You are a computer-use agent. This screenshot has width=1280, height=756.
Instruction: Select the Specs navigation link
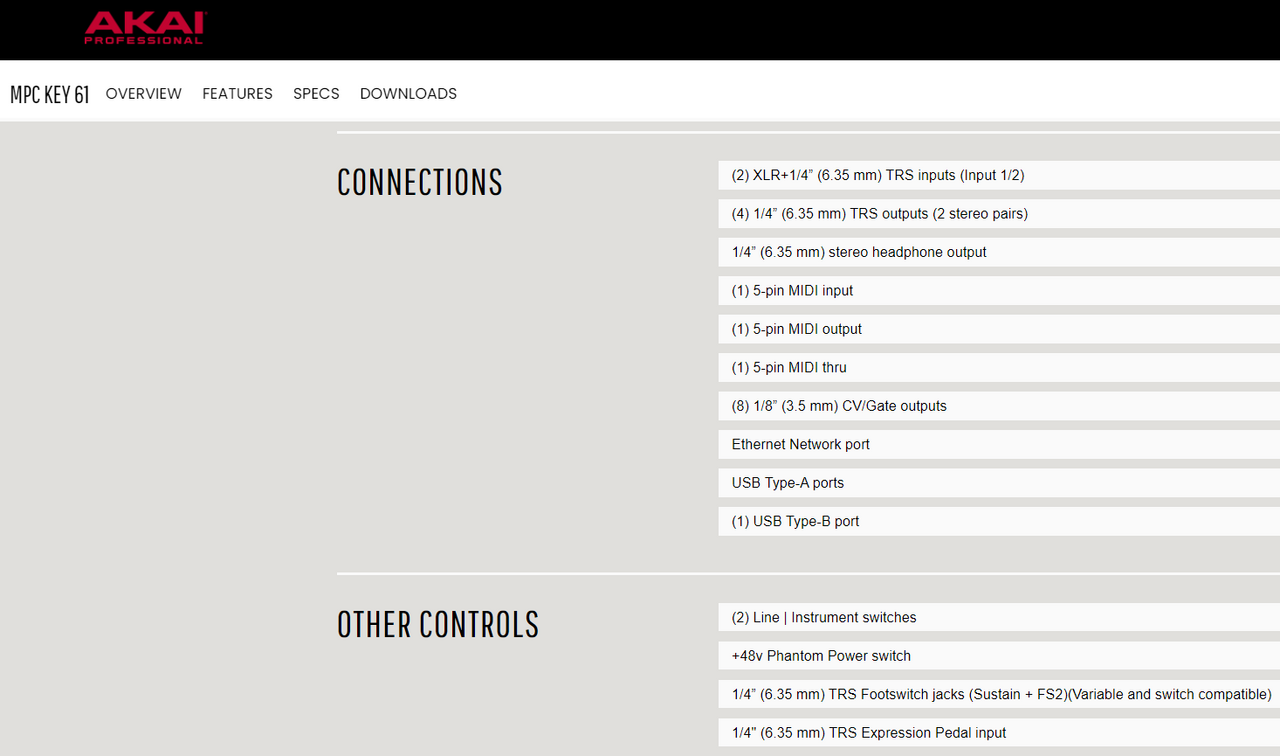pos(316,94)
